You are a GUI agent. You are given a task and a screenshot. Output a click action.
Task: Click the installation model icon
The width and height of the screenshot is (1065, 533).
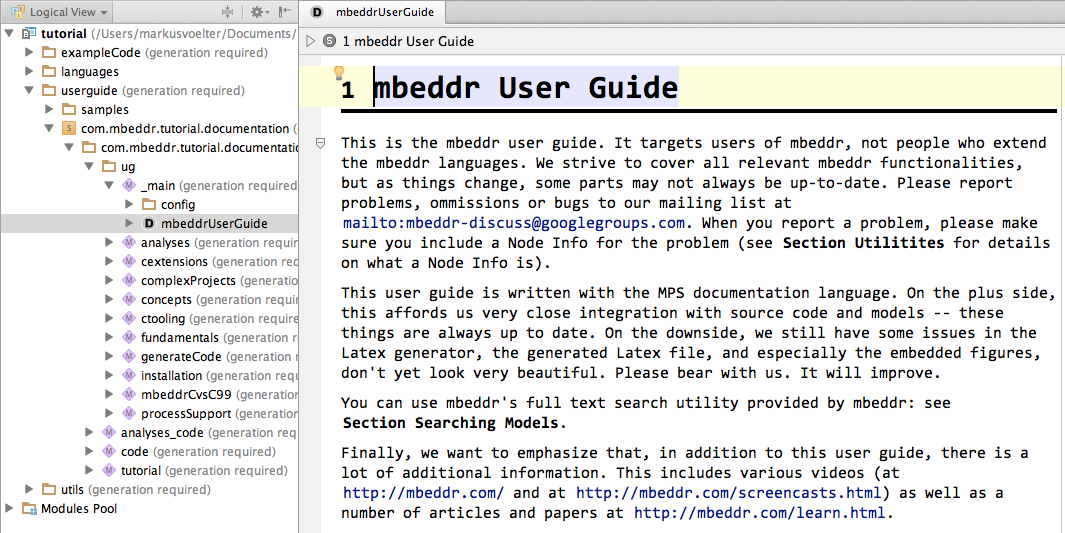[x=128, y=375]
